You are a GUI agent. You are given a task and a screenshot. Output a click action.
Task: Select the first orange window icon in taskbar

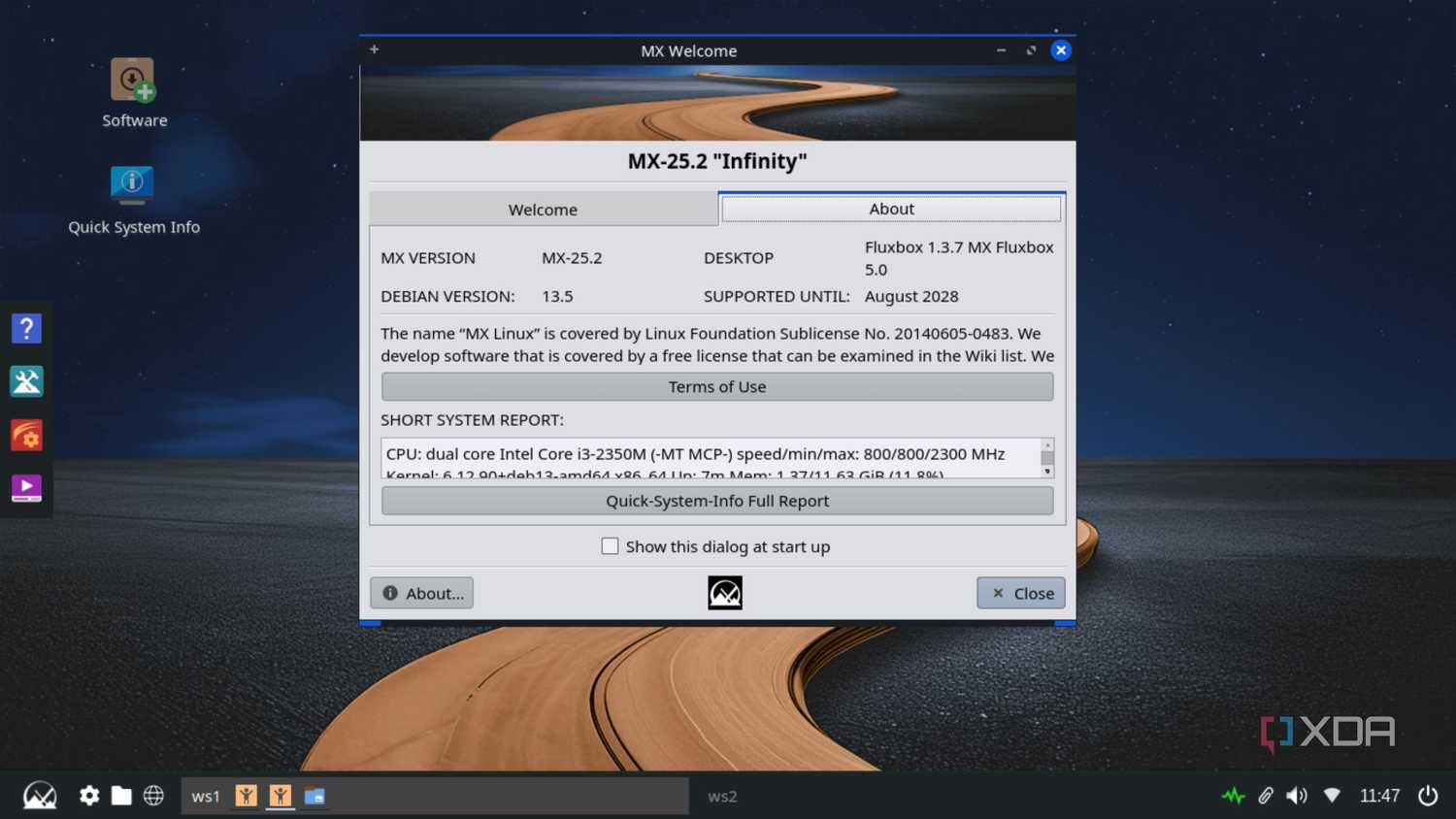click(247, 796)
